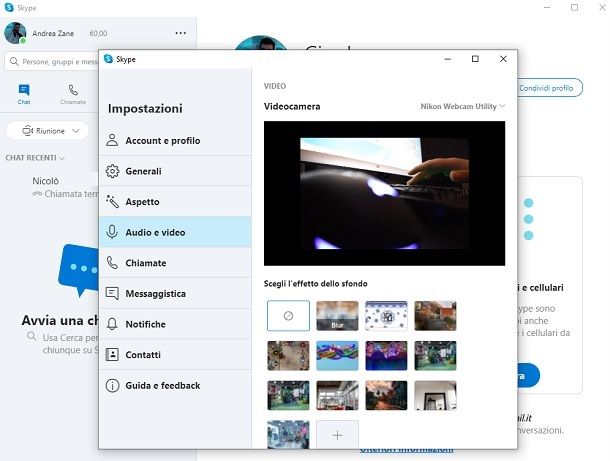Click the Condividi profilo button
The width and height of the screenshot is (610, 461).
(x=549, y=88)
